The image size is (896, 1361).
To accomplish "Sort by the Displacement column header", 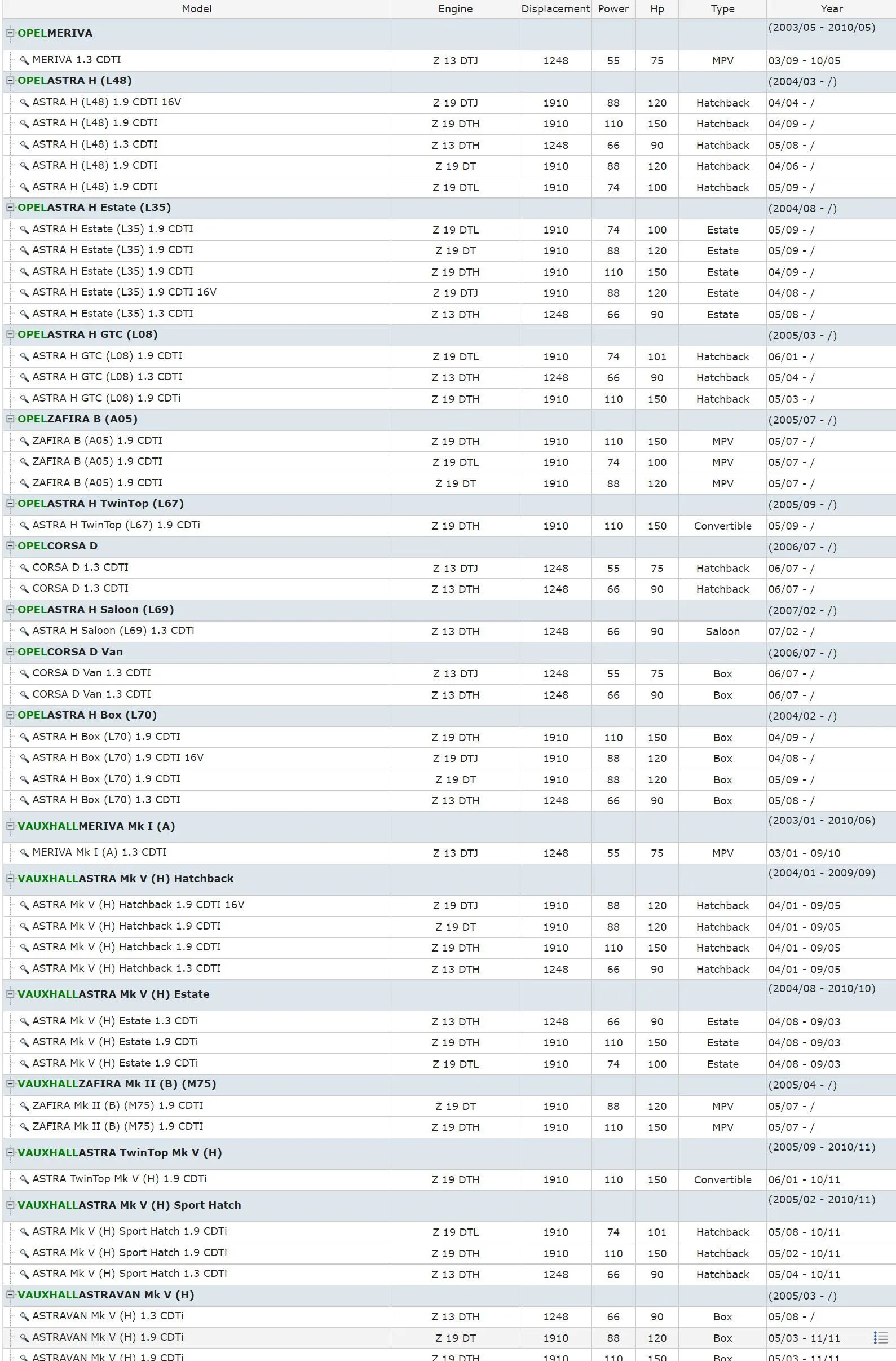I will point(556,9).
